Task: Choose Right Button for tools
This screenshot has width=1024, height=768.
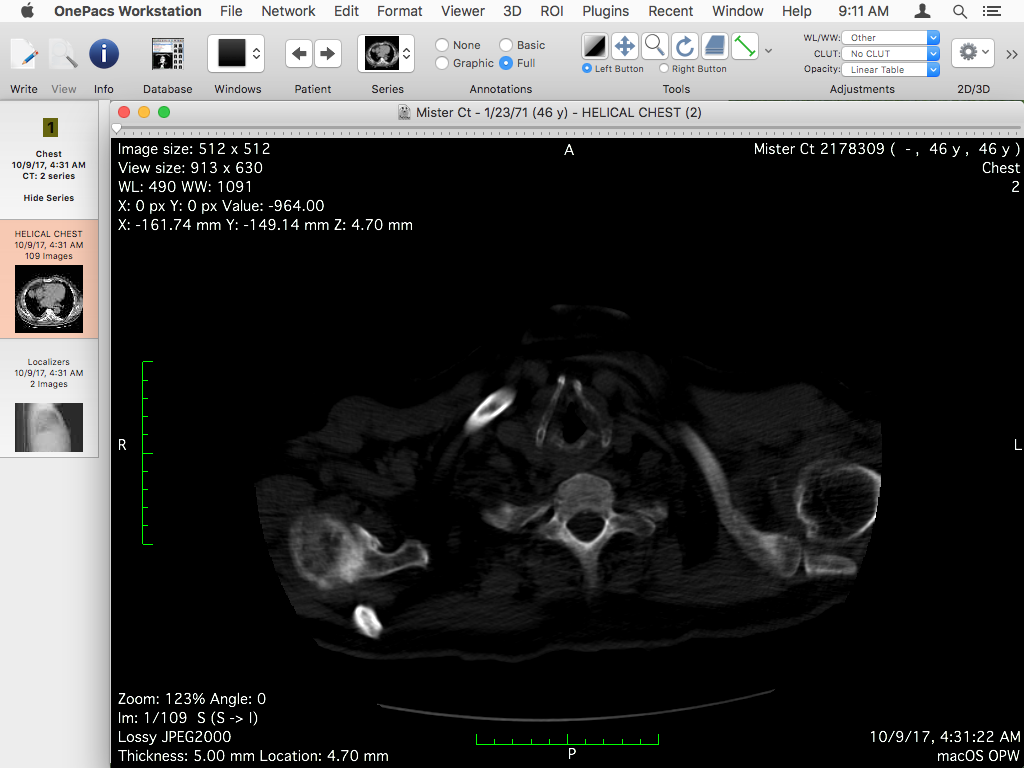Action: [664, 68]
